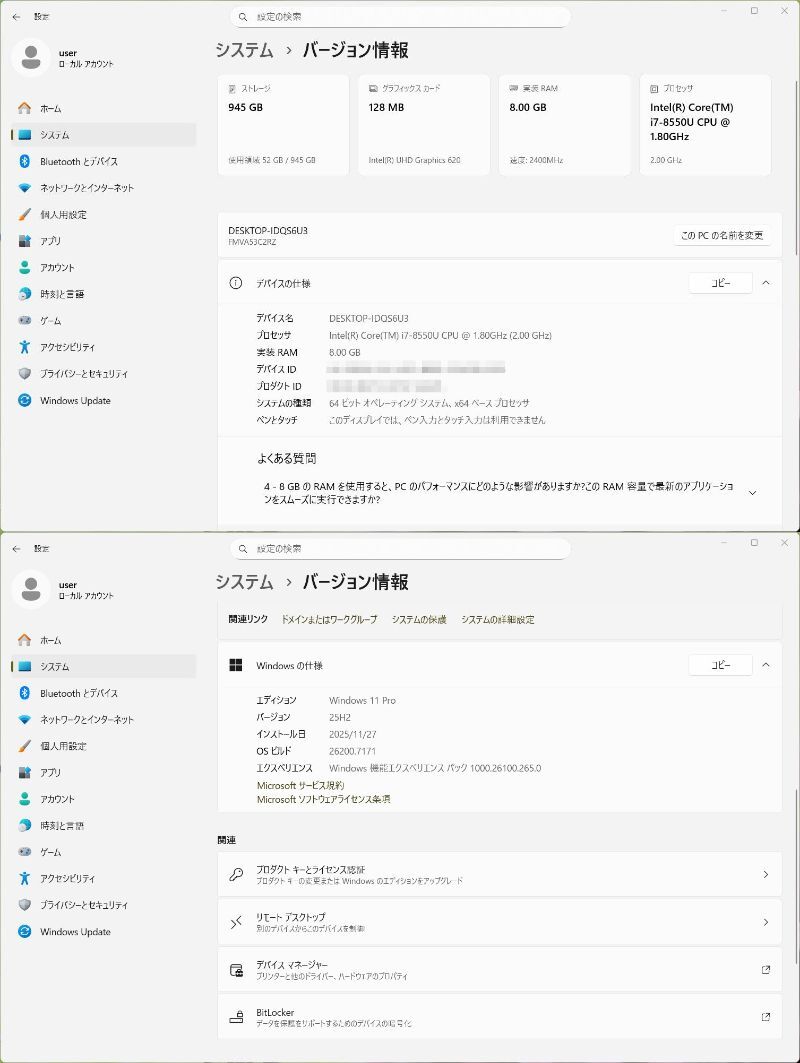Click System breadcrumb in top window

point(244,50)
